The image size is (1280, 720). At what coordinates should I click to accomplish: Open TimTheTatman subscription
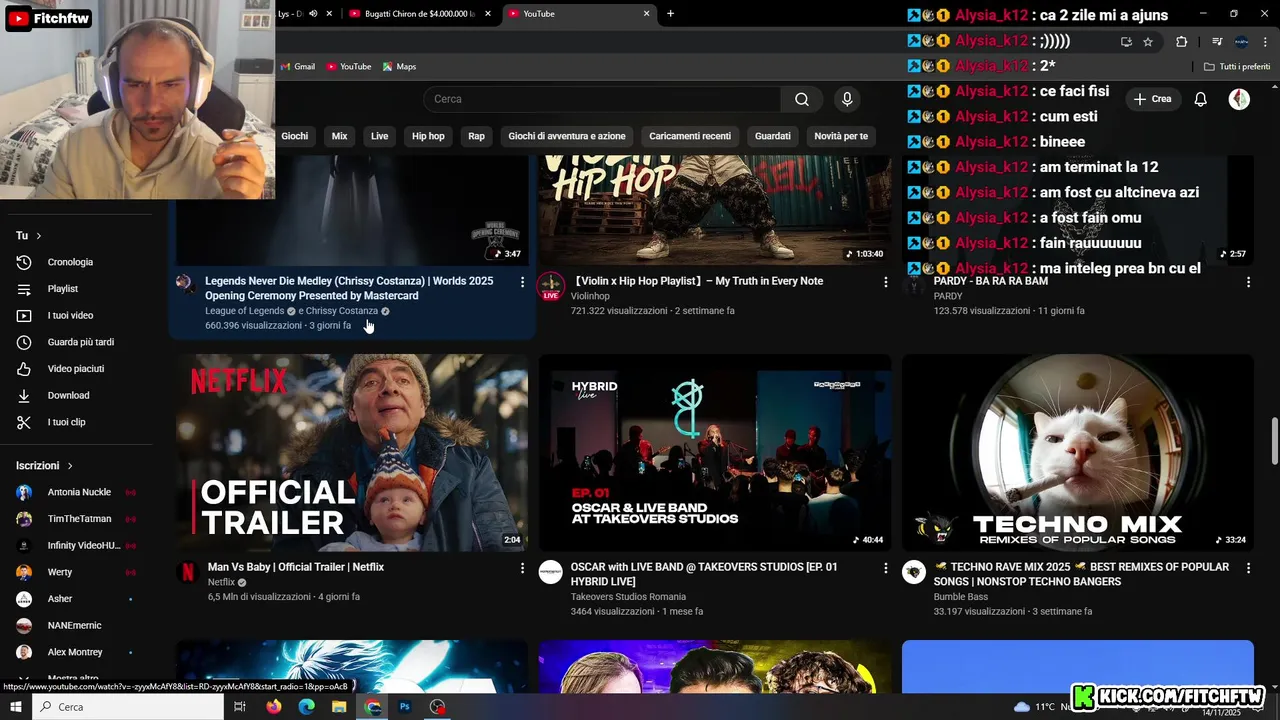click(79, 519)
